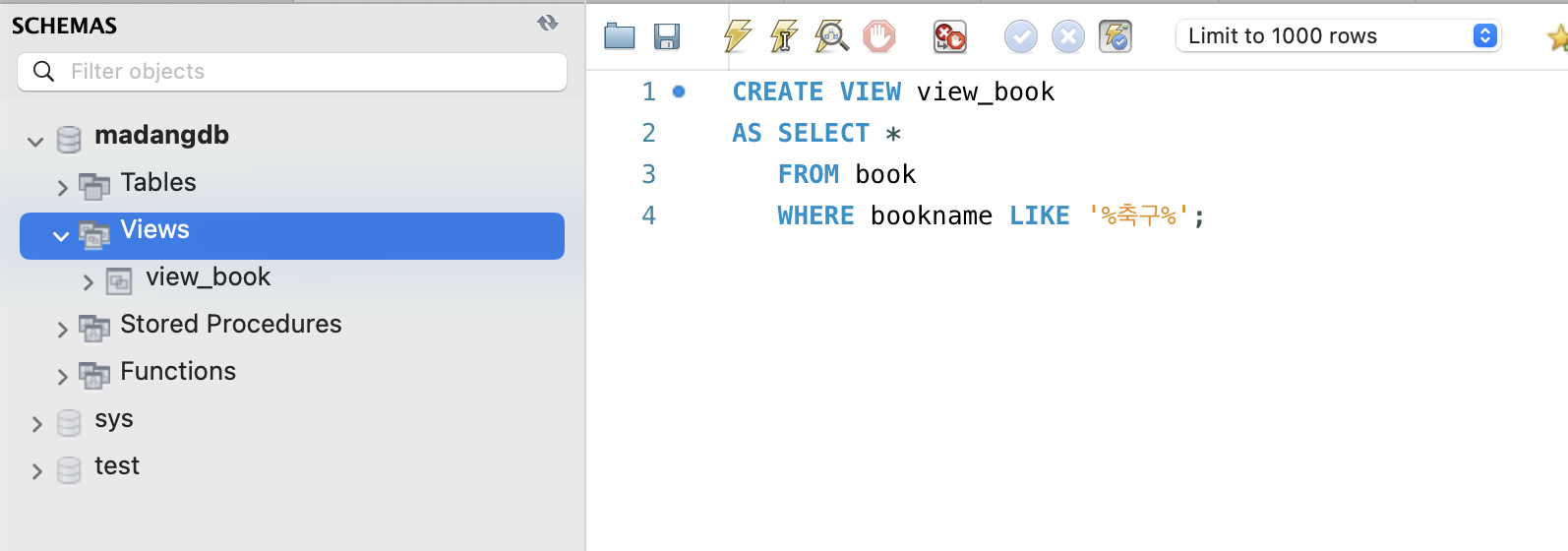The height and width of the screenshot is (551, 1568).
Task: Click 'view_book' text in the editor
Action: (x=986, y=92)
